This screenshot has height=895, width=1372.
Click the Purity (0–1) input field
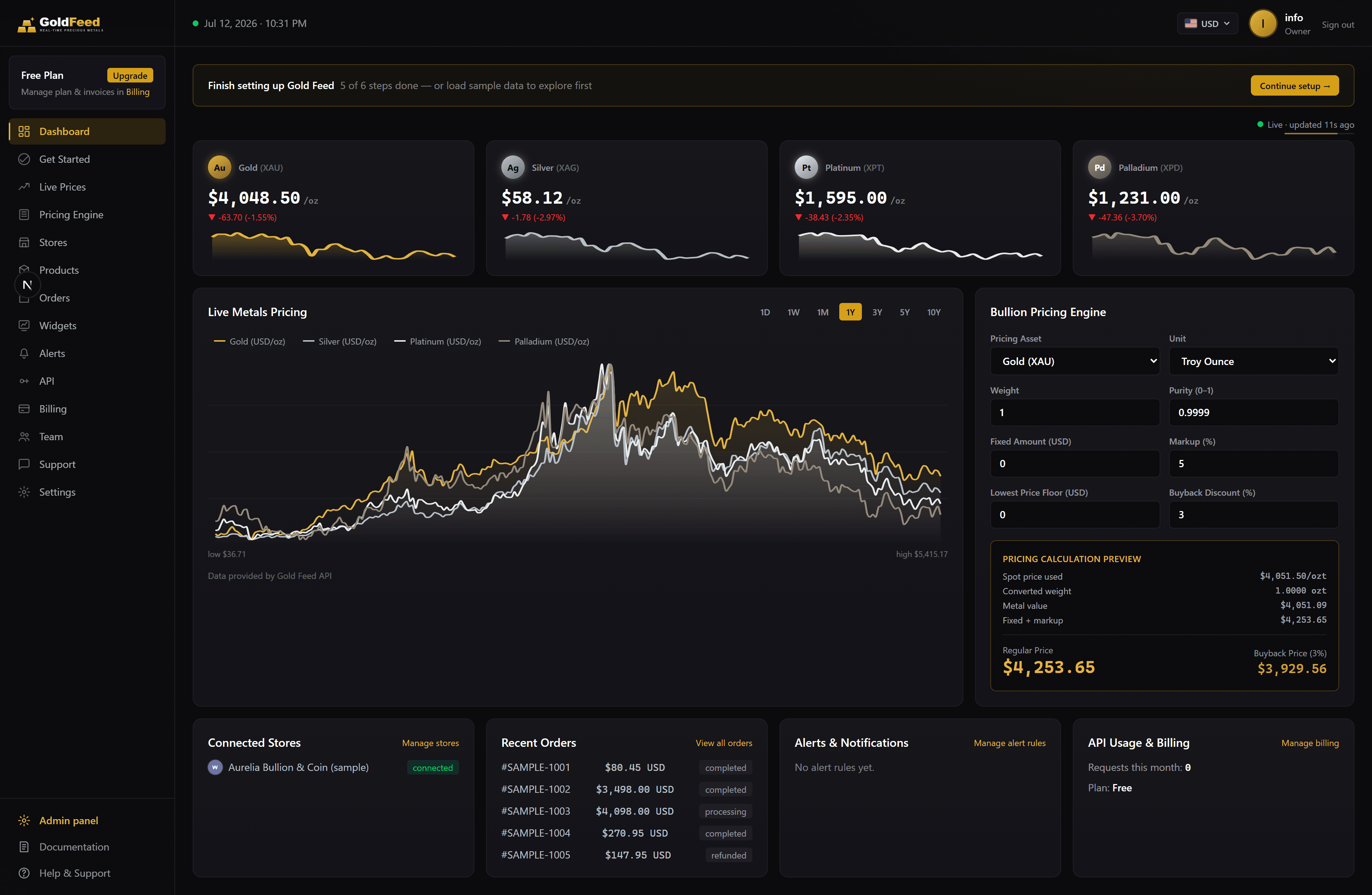[1253, 412]
